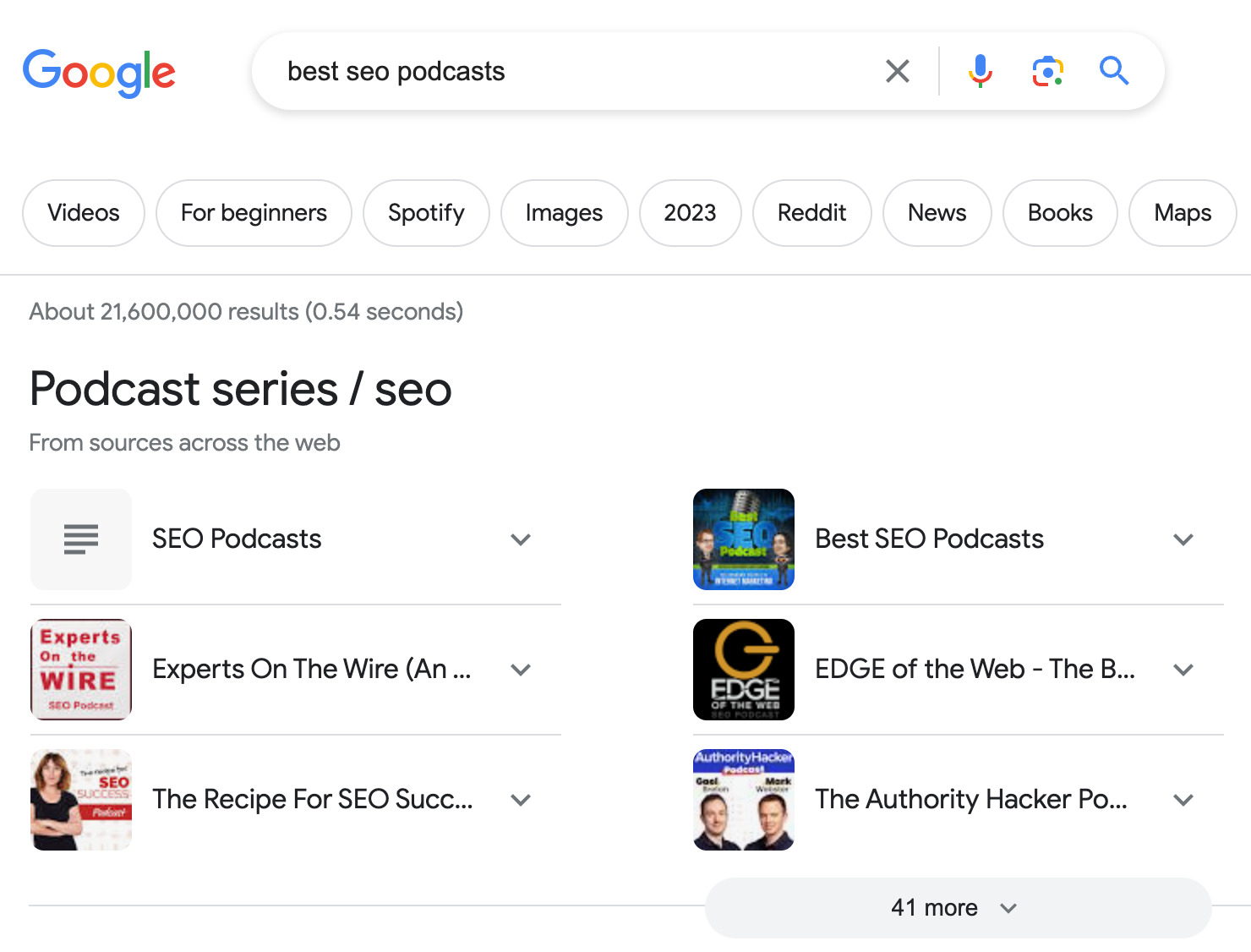Select the Reddit filter chip
The height and width of the screenshot is (952, 1251).
coord(811,213)
